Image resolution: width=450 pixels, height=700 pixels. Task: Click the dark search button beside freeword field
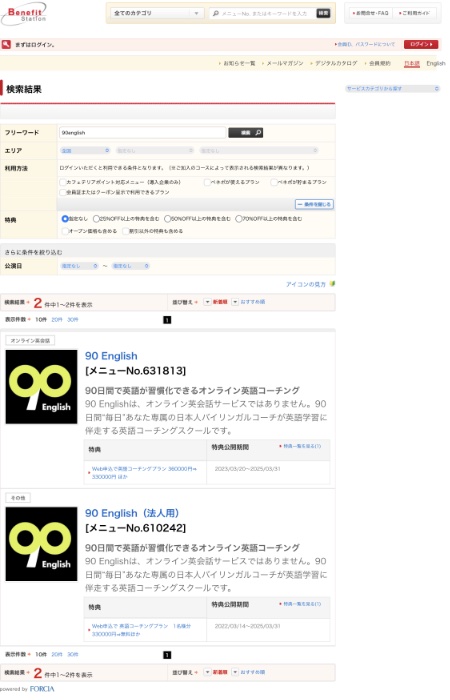[246, 133]
